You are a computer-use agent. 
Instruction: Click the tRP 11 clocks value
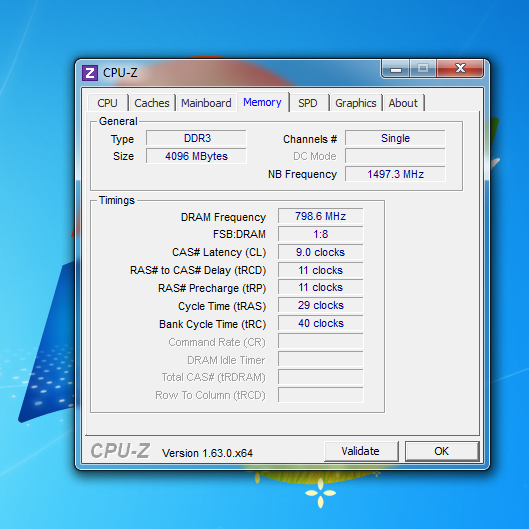point(321,287)
